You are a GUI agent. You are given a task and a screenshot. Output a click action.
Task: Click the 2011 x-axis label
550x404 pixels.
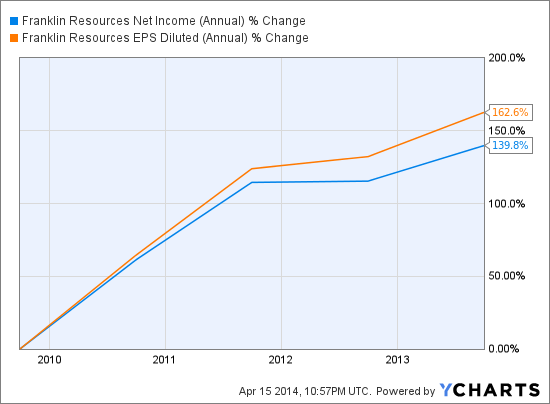(164, 360)
